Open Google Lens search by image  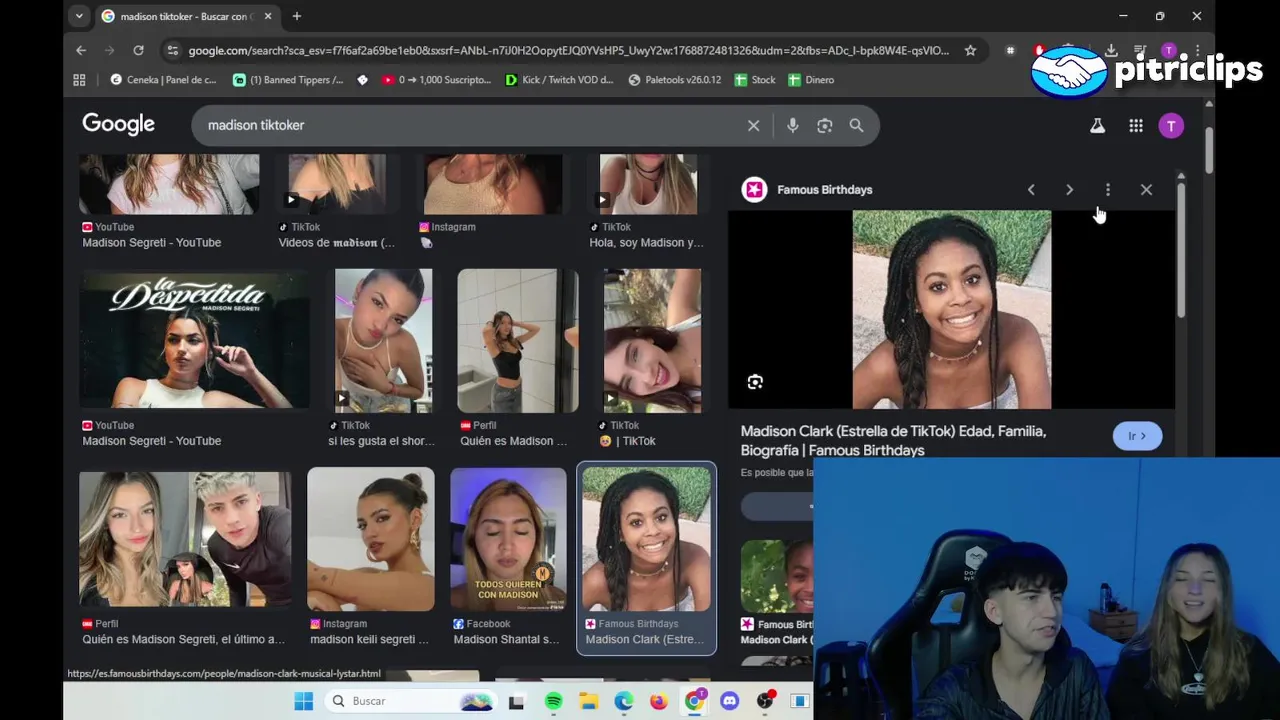824,125
